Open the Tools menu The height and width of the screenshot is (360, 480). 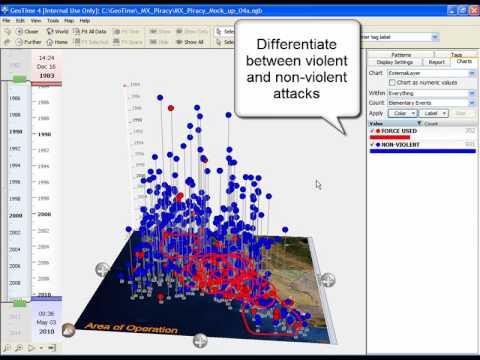coord(53,21)
